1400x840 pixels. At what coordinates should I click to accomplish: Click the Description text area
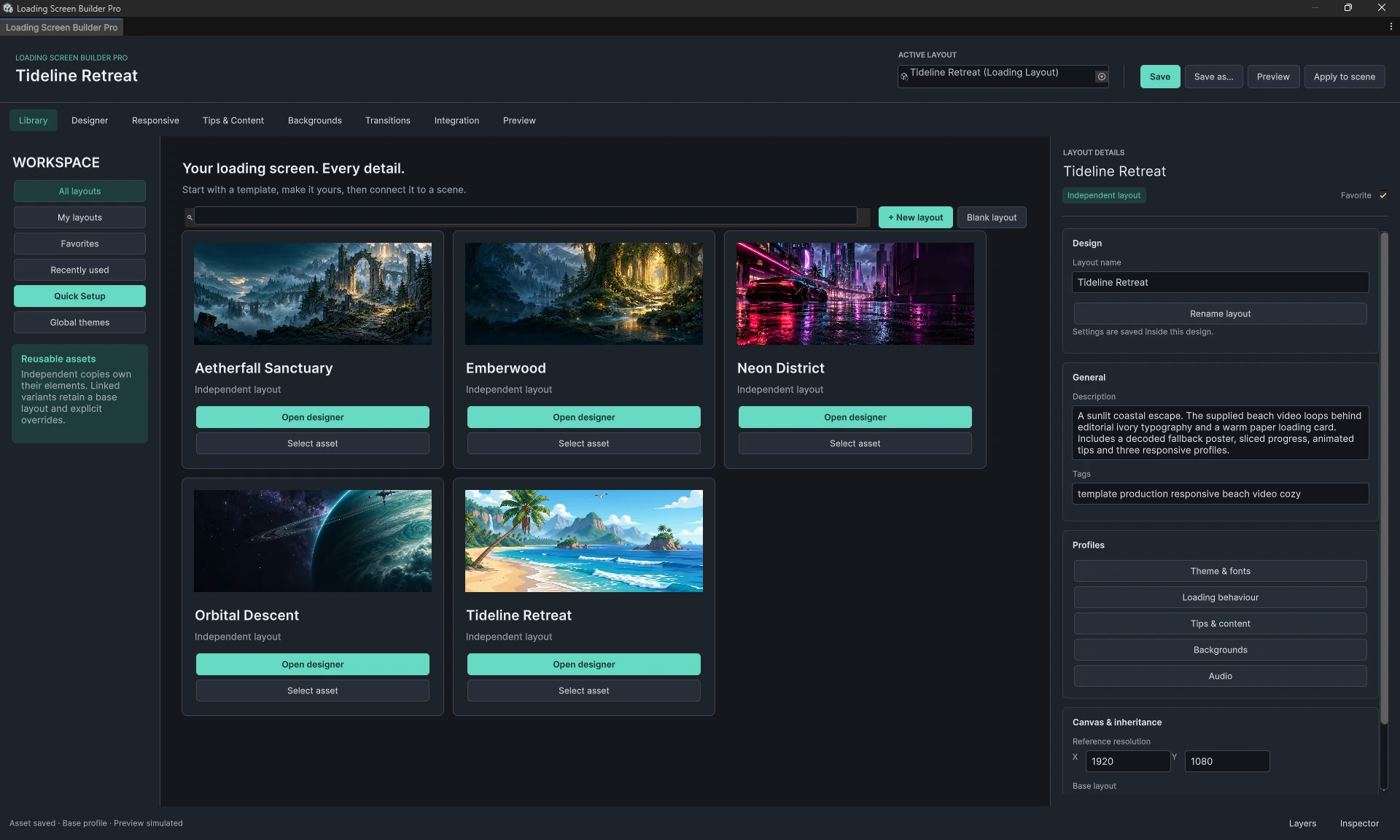pos(1221,432)
